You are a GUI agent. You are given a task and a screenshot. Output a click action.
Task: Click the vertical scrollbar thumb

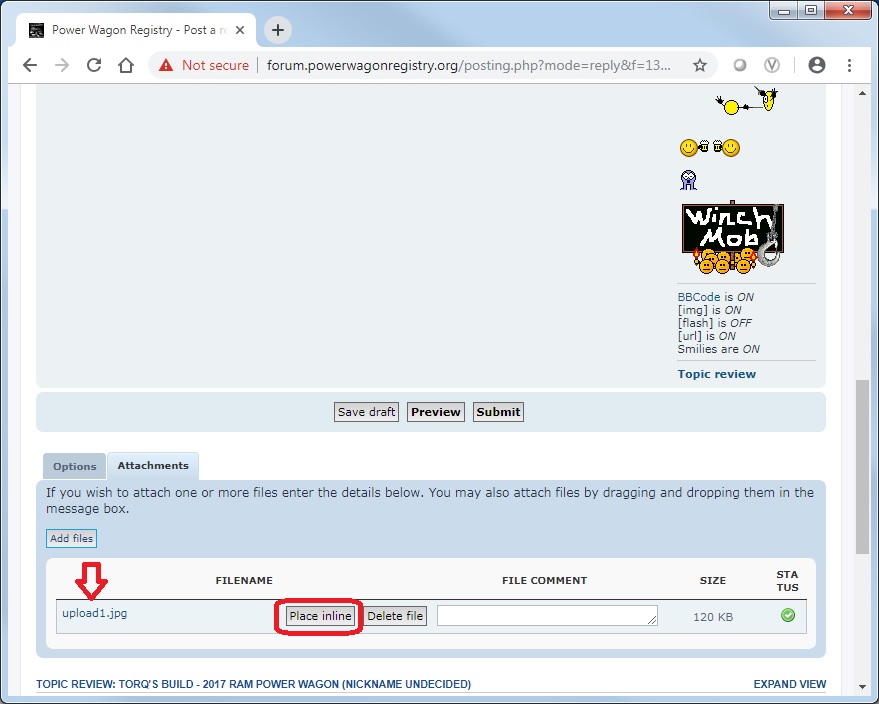[x=862, y=467]
